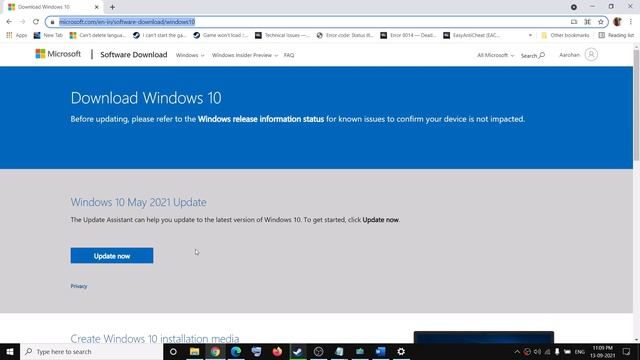This screenshot has width=640, height=360.
Task: Click the Aarohan account avatar icon
Action: click(591, 55)
